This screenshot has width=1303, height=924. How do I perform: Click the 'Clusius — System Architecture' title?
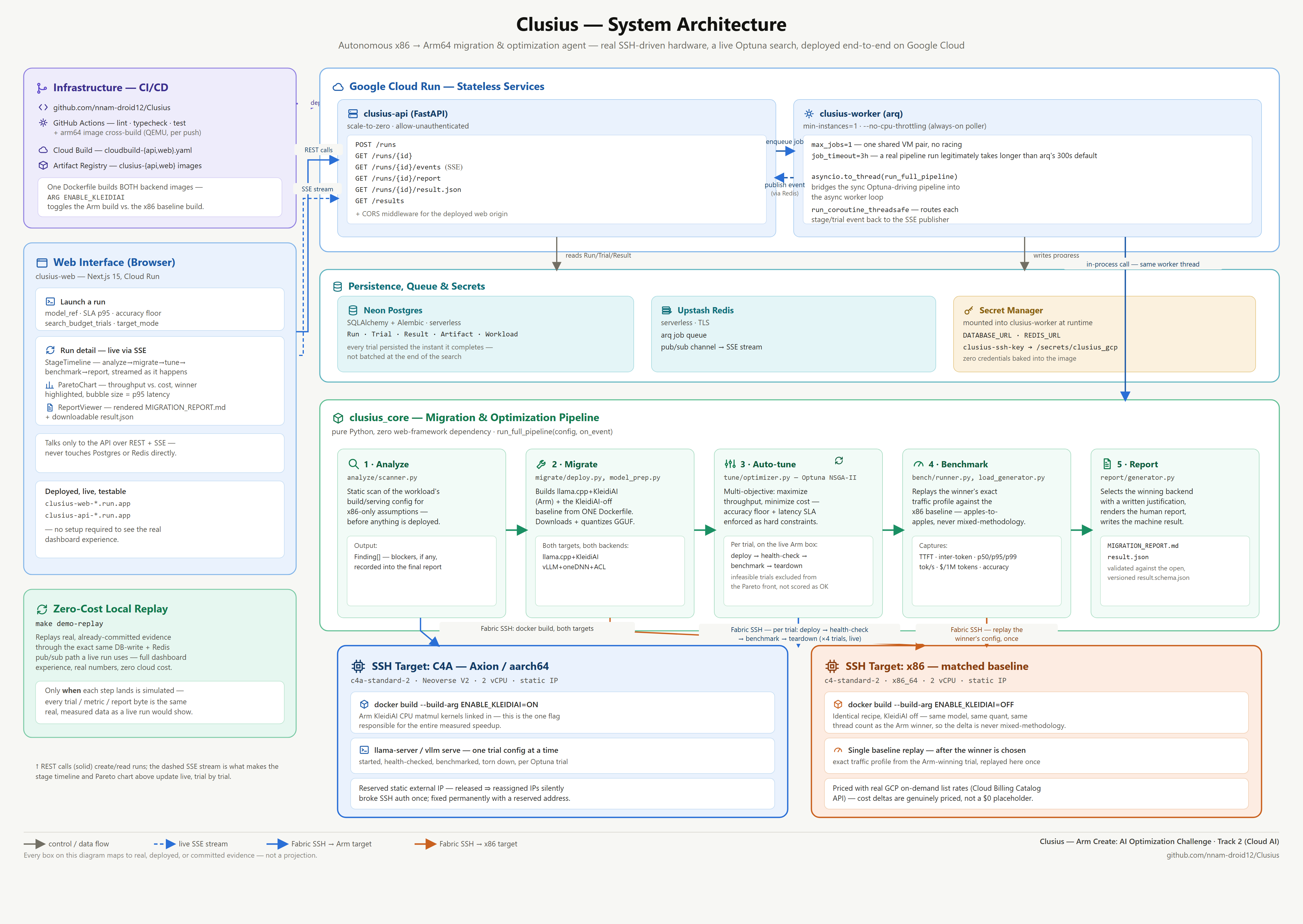click(651, 25)
